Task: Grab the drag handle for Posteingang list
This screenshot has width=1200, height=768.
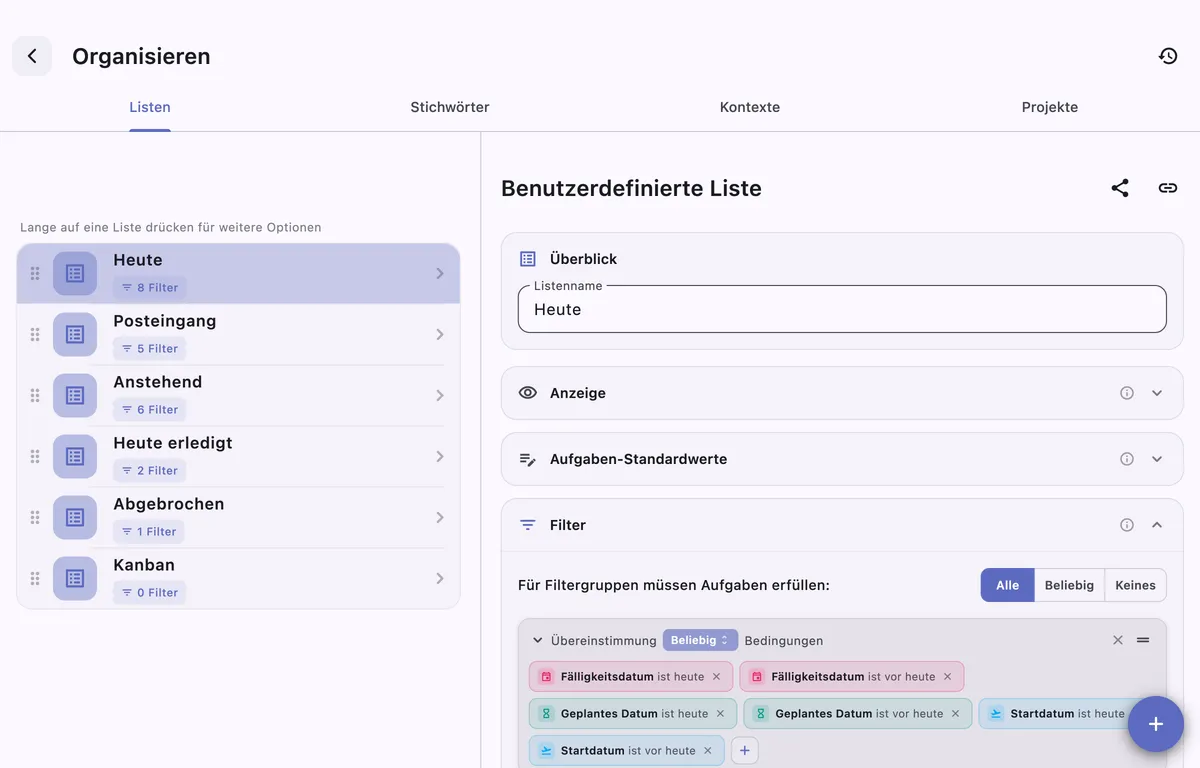Action: (x=35, y=335)
